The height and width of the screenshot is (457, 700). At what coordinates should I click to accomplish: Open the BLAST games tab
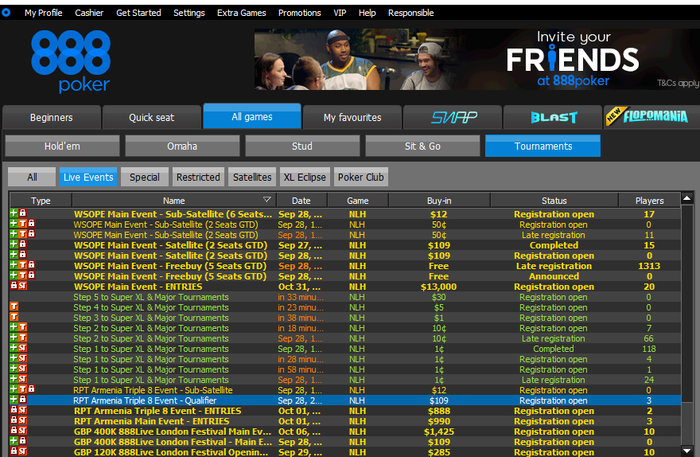[553, 117]
